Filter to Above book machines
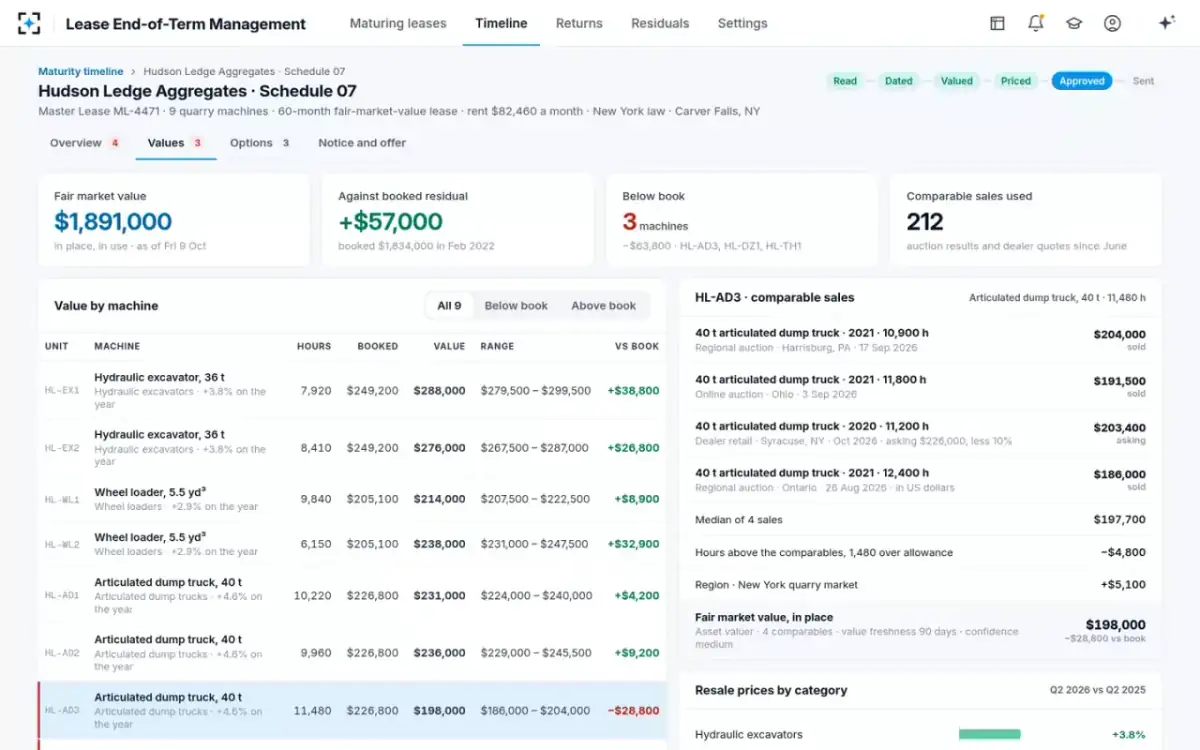This screenshot has width=1200, height=750. pyautogui.click(x=603, y=306)
